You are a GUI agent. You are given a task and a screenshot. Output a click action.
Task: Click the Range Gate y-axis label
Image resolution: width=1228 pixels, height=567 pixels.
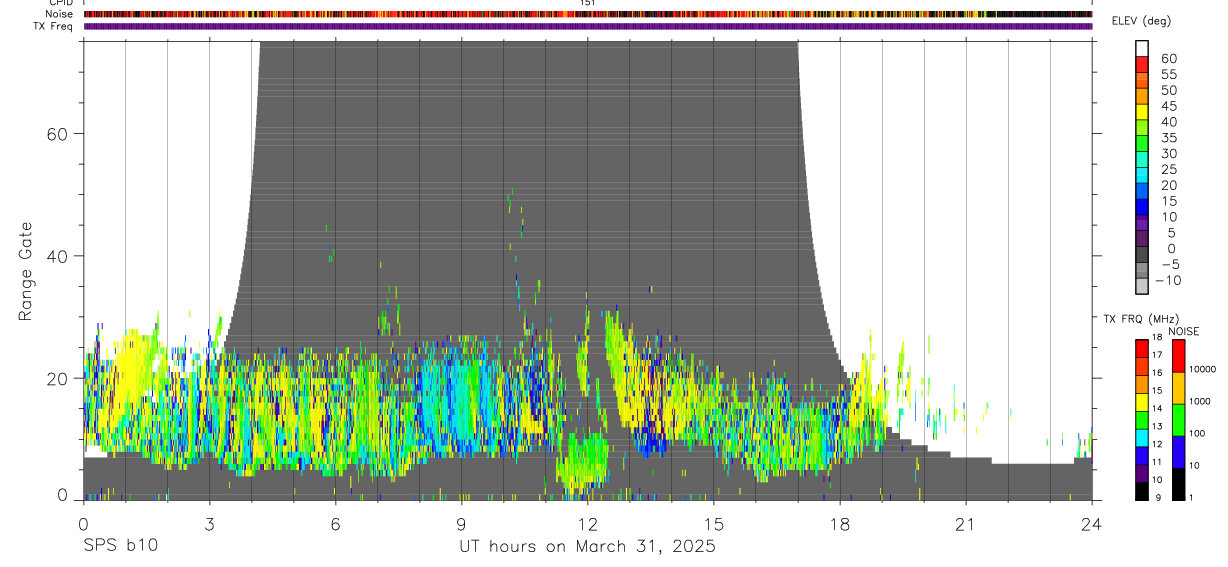pos(25,270)
